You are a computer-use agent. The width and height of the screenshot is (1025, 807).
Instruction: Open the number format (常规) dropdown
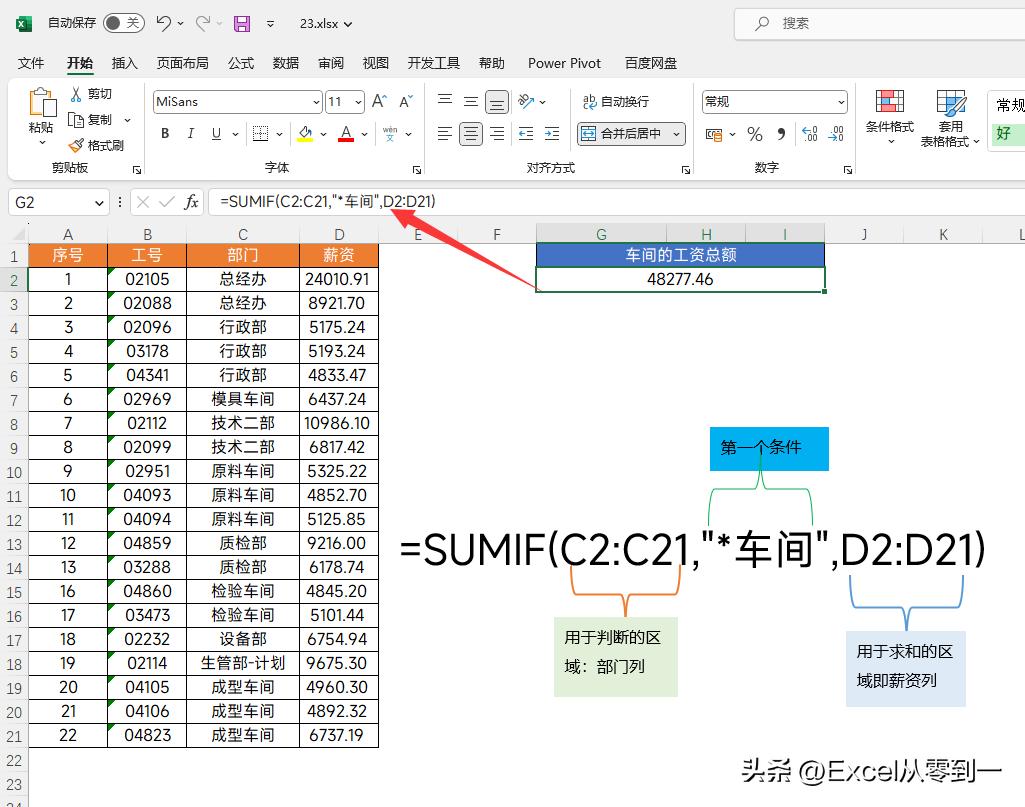pyautogui.click(x=840, y=102)
